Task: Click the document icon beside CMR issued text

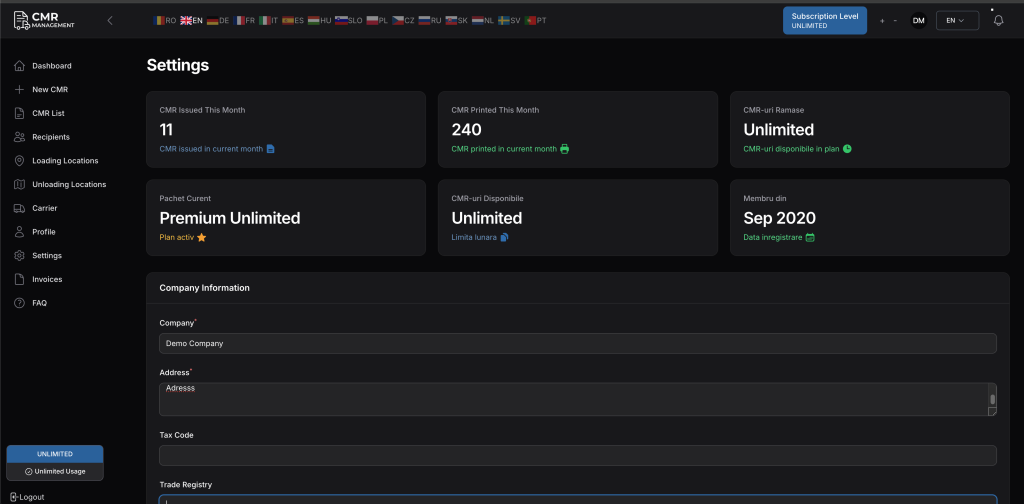Action: pyautogui.click(x=270, y=149)
